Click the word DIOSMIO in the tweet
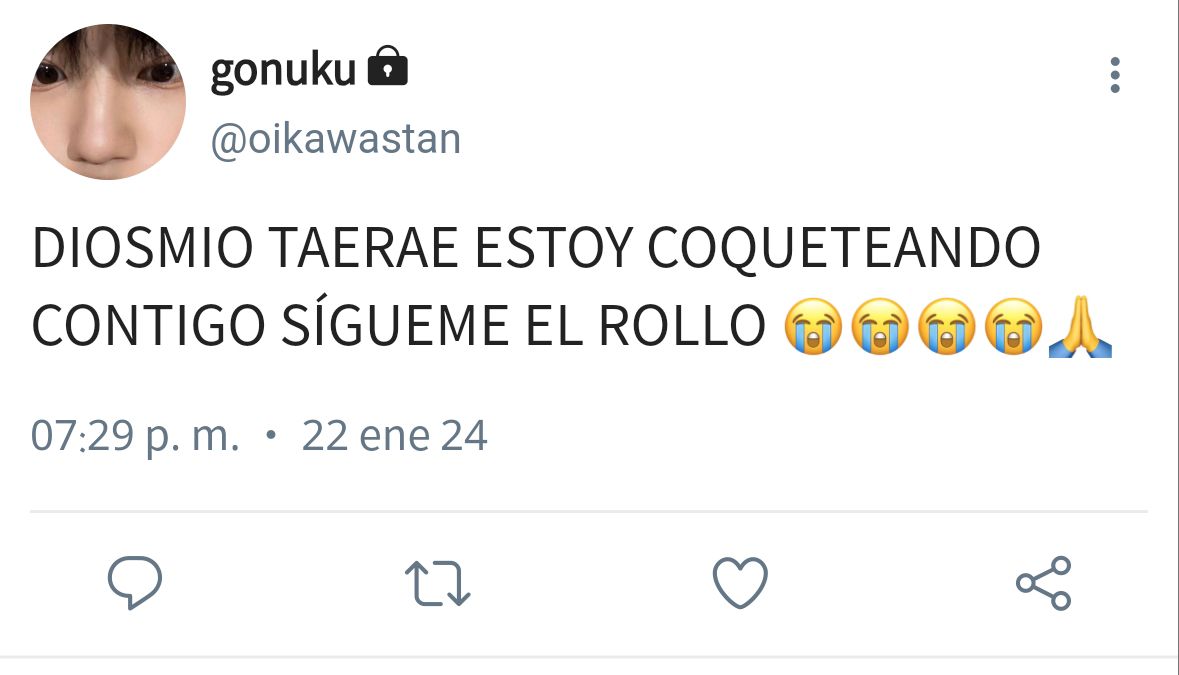The image size is (1179, 675). pos(142,248)
